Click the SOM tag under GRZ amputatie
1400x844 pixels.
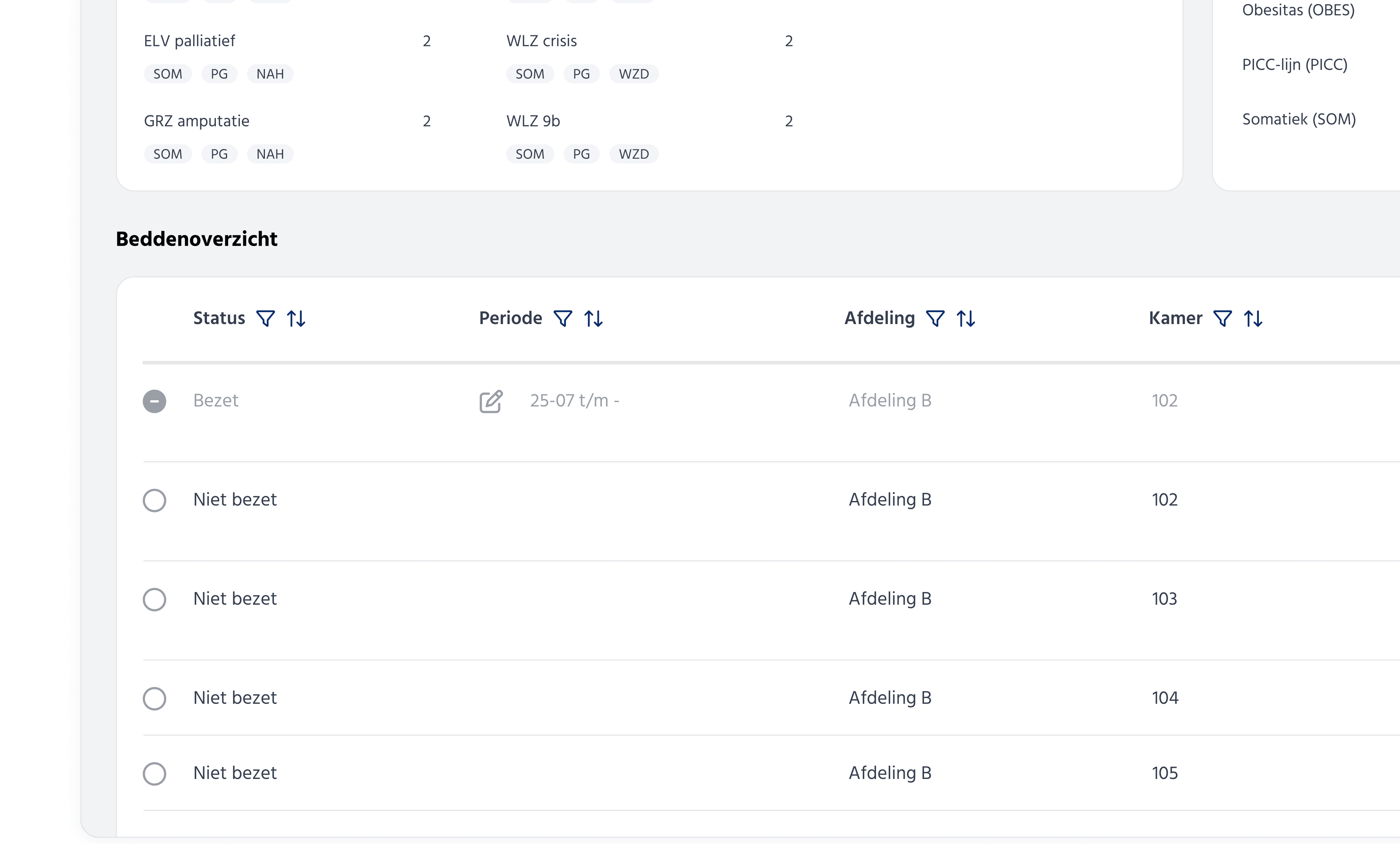(168, 154)
